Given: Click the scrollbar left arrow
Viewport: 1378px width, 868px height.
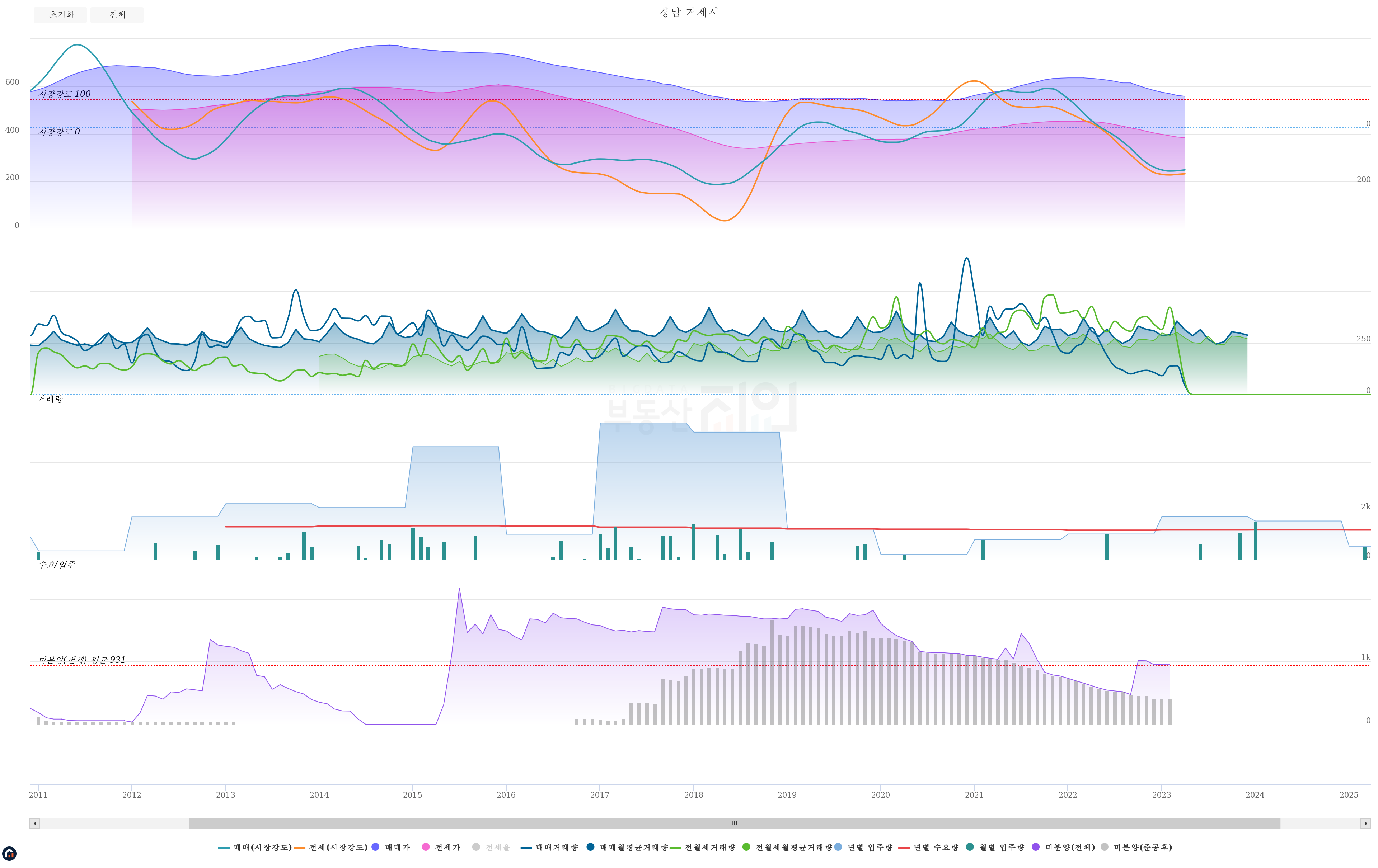Looking at the screenshot, I should click(x=35, y=824).
